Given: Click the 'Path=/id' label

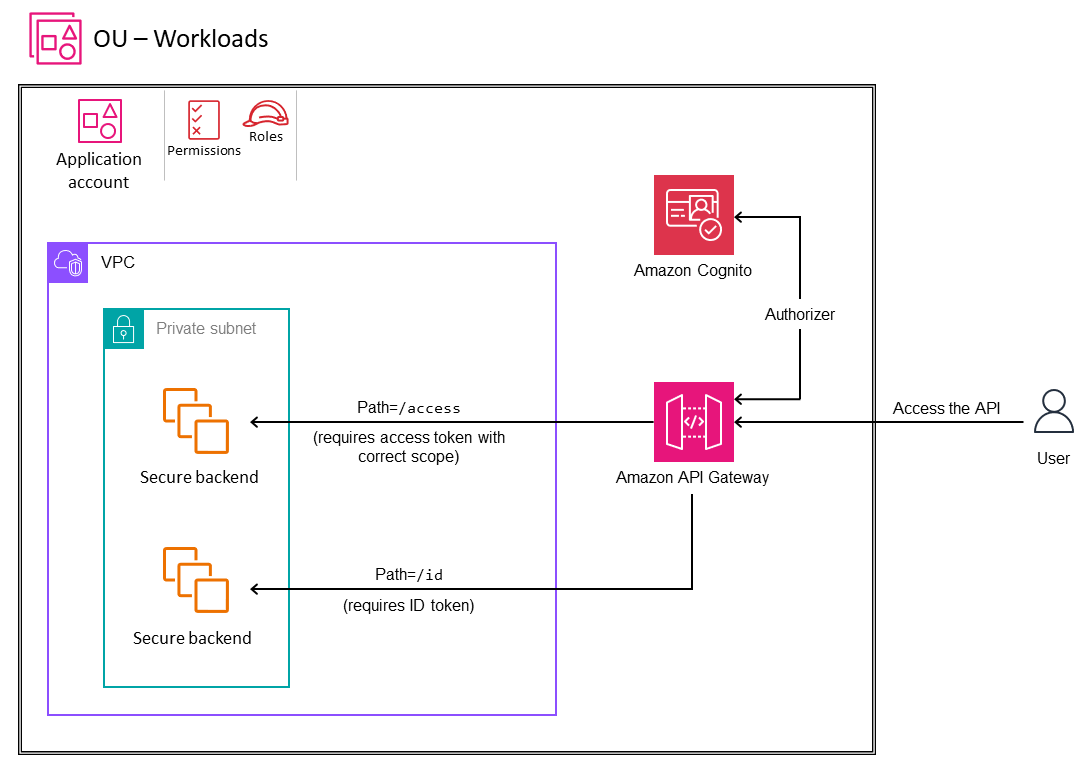Looking at the screenshot, I should click(409, 575).
